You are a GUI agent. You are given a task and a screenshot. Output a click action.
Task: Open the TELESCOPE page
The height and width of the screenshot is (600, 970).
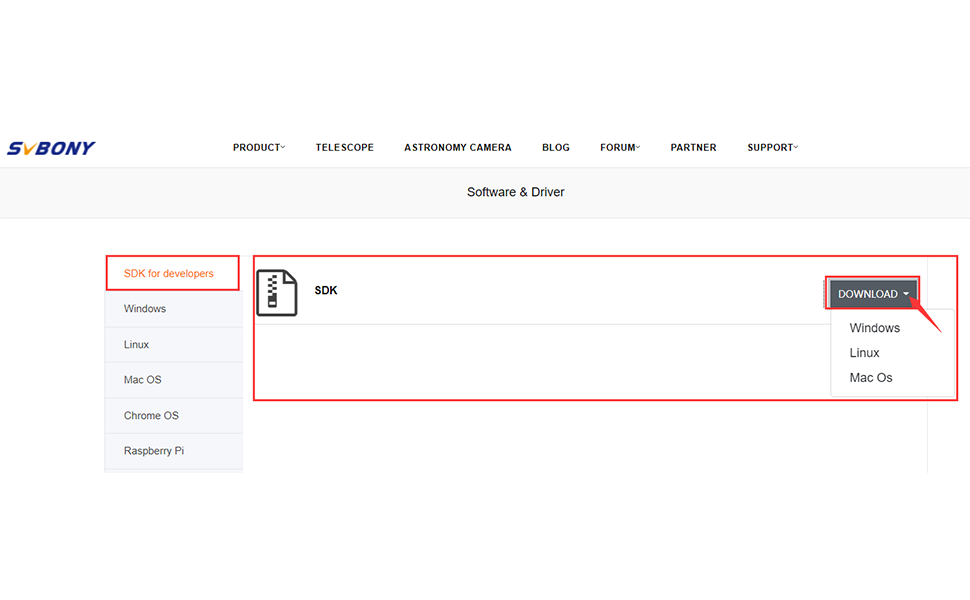point(344,148)
